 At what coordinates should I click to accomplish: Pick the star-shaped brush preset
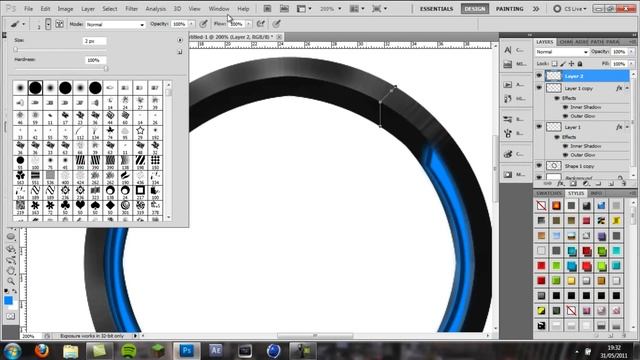(x=140, y=131)
